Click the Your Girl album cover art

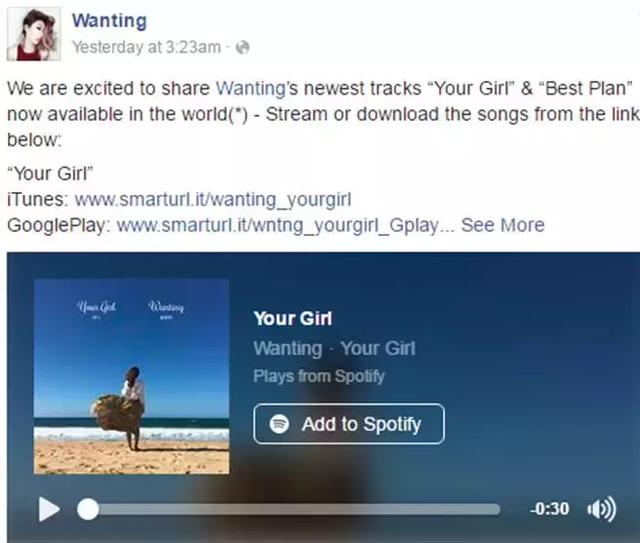131,376
